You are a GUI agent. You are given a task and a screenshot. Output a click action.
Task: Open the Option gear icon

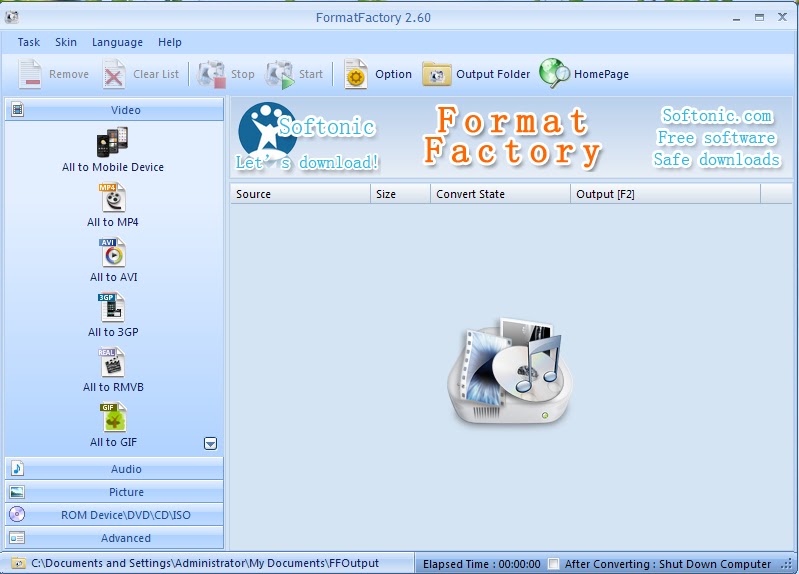pos(355,74)
